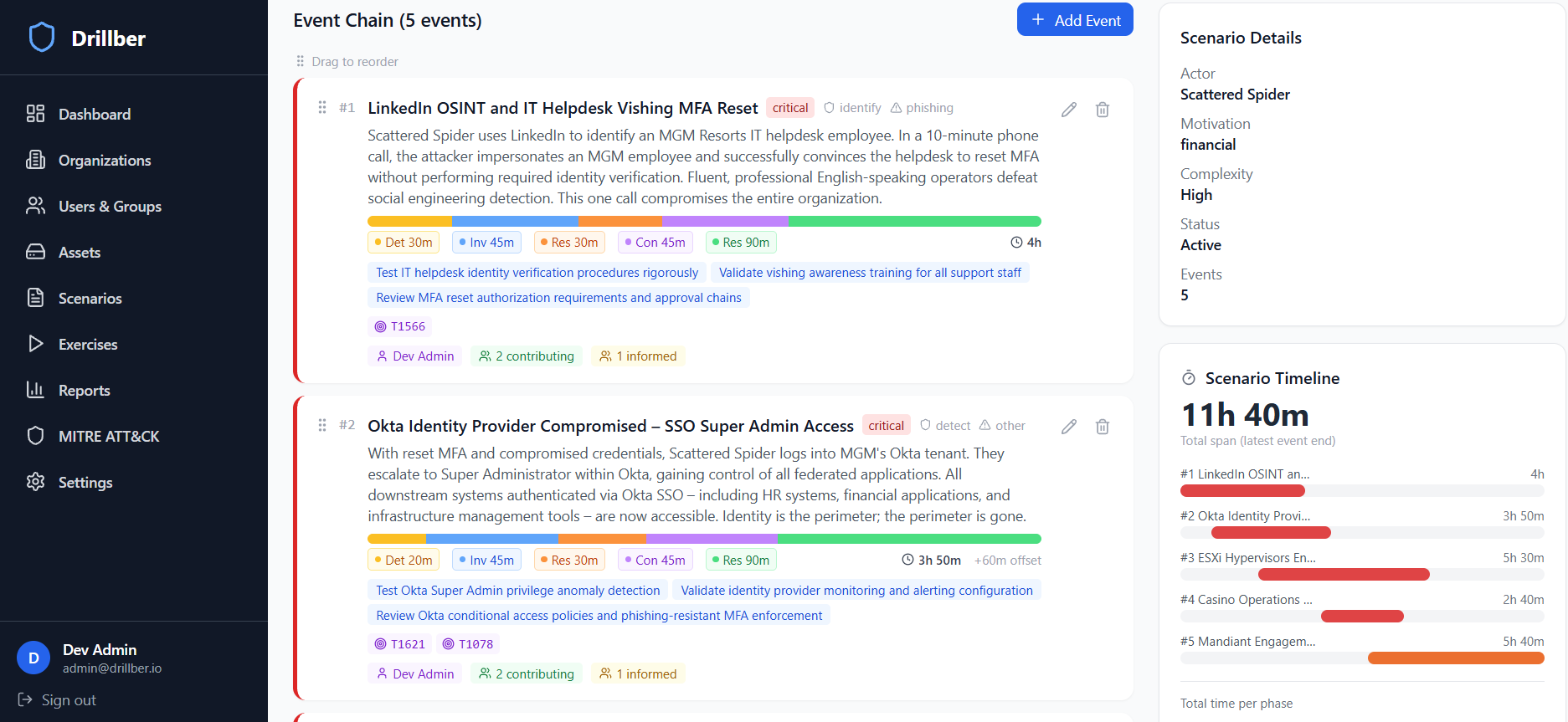Screen dimensions: 1568x722
Task: Click the edit pencil icon for event #1
Action: [x=1069, y=110]
